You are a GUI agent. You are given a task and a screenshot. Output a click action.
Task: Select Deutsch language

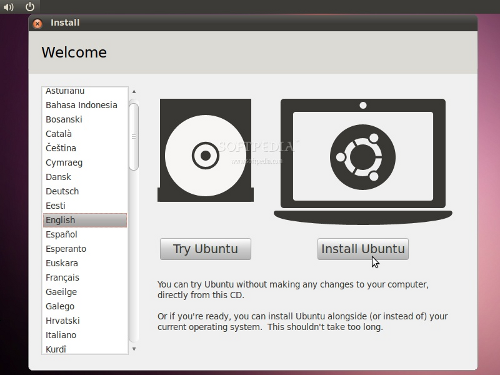click(85, 191)
